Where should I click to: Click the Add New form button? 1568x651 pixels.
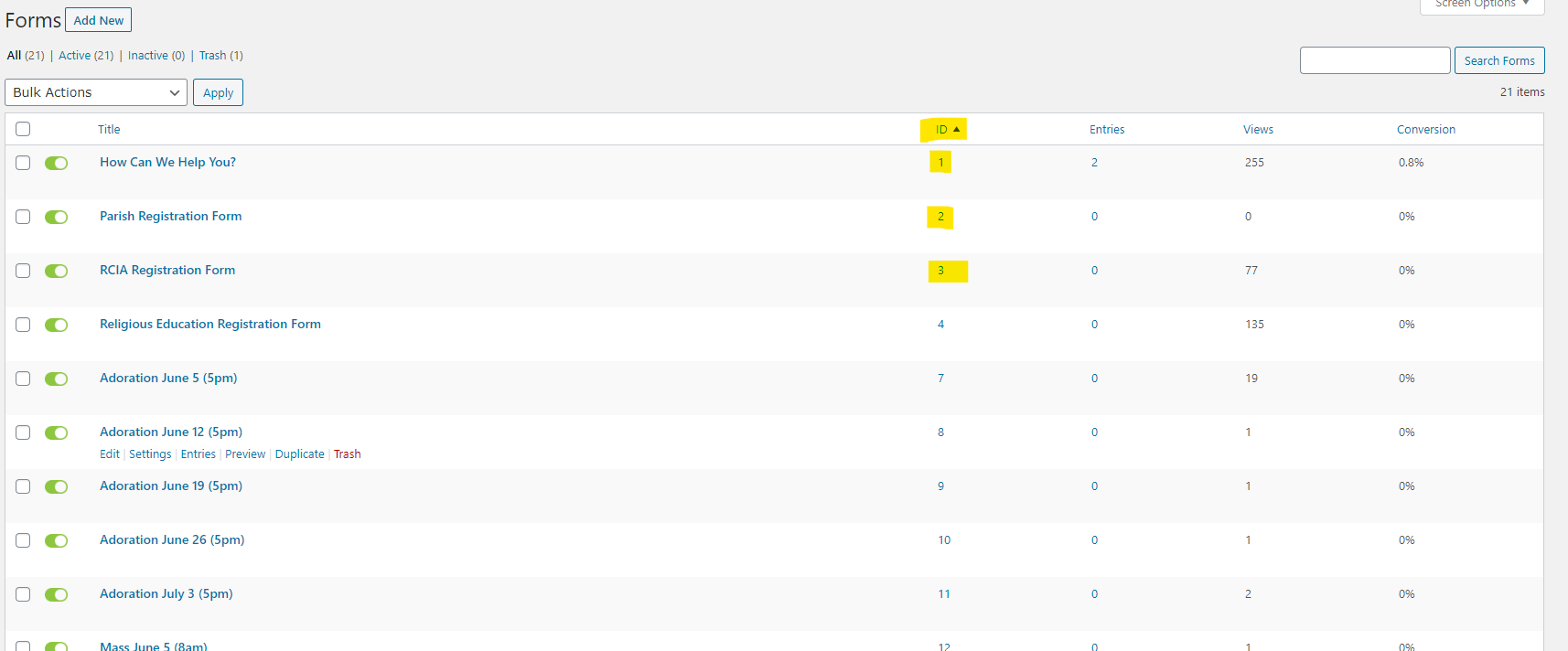[98, 20]
